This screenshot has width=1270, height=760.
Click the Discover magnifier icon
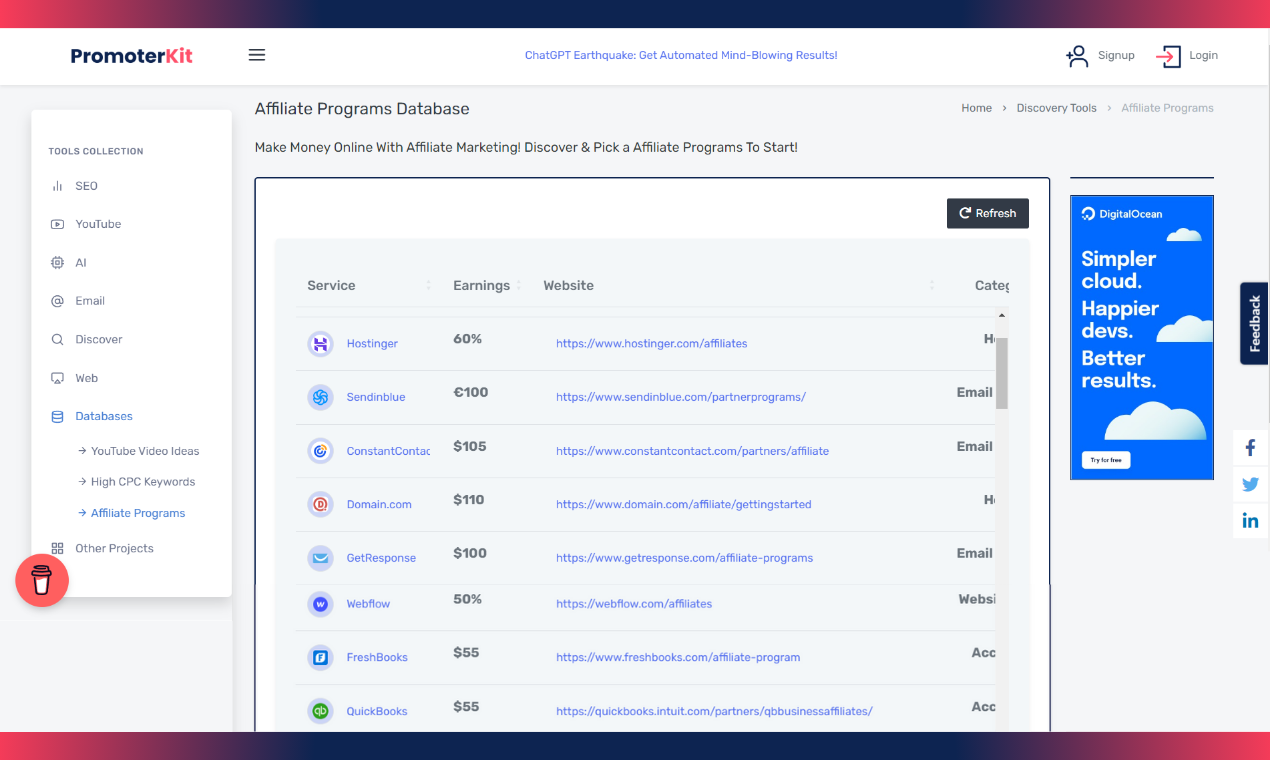[57, 340]
